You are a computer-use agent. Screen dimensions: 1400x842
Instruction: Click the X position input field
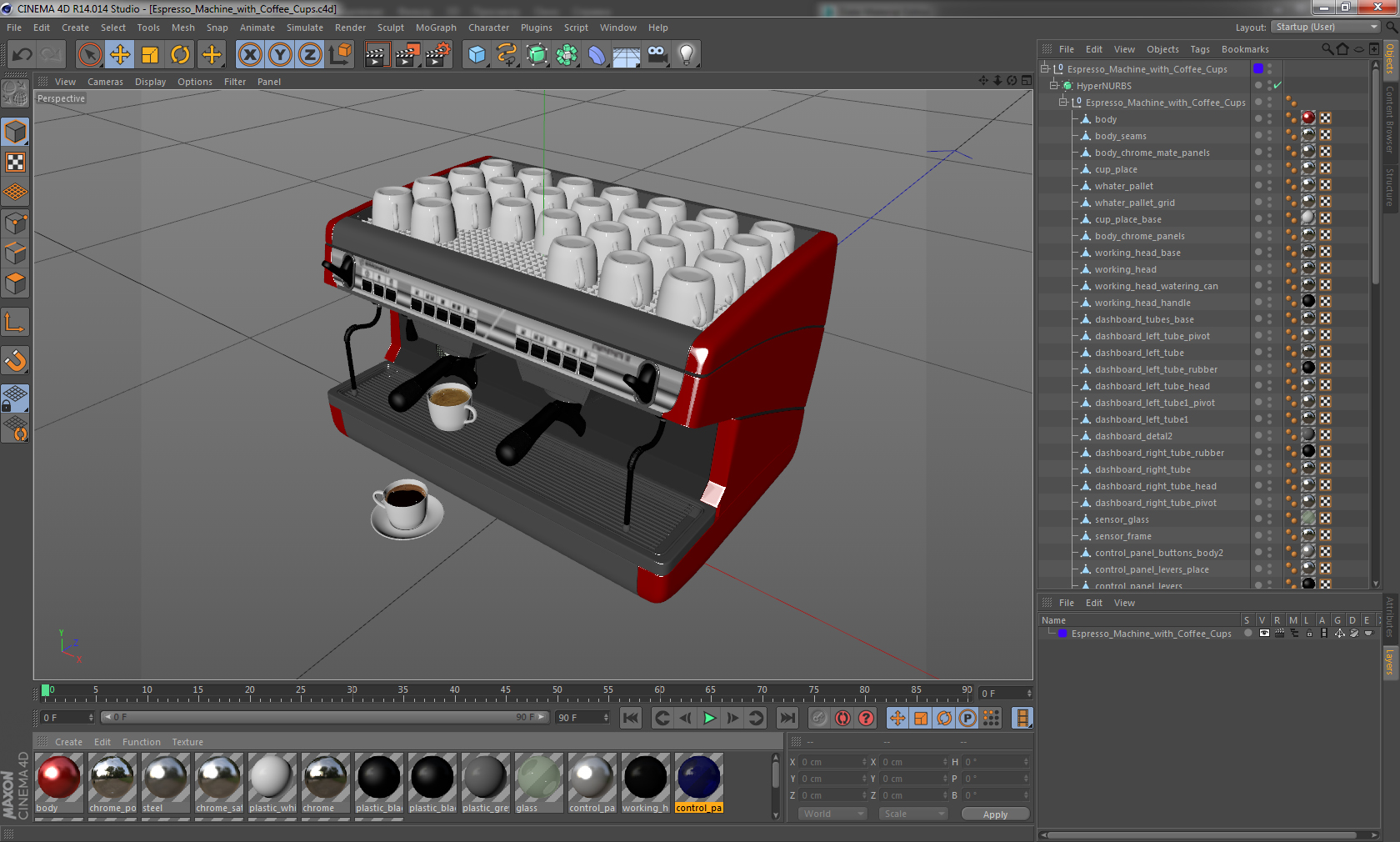pos(833,762)
